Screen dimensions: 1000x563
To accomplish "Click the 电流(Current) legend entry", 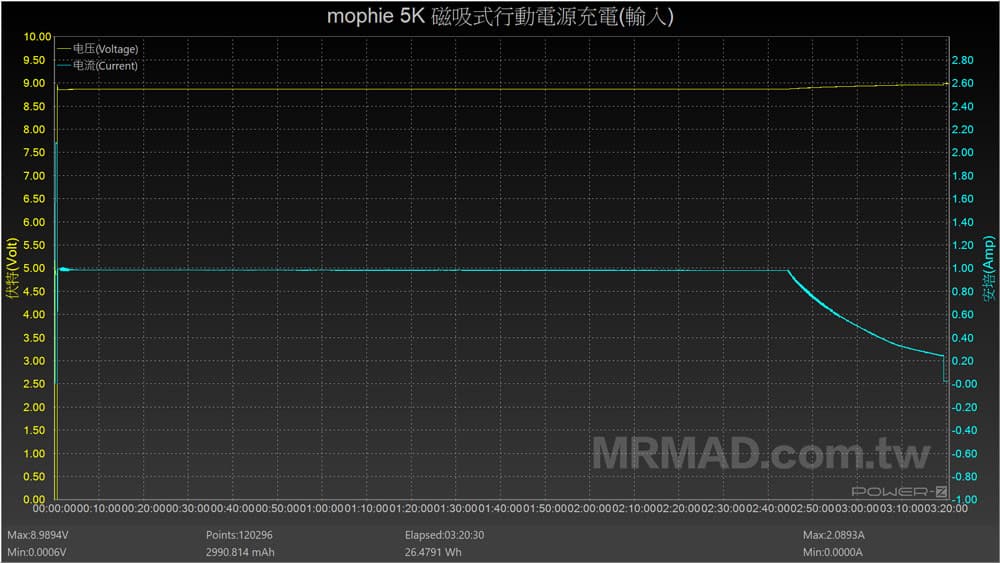I will point(98,65).
